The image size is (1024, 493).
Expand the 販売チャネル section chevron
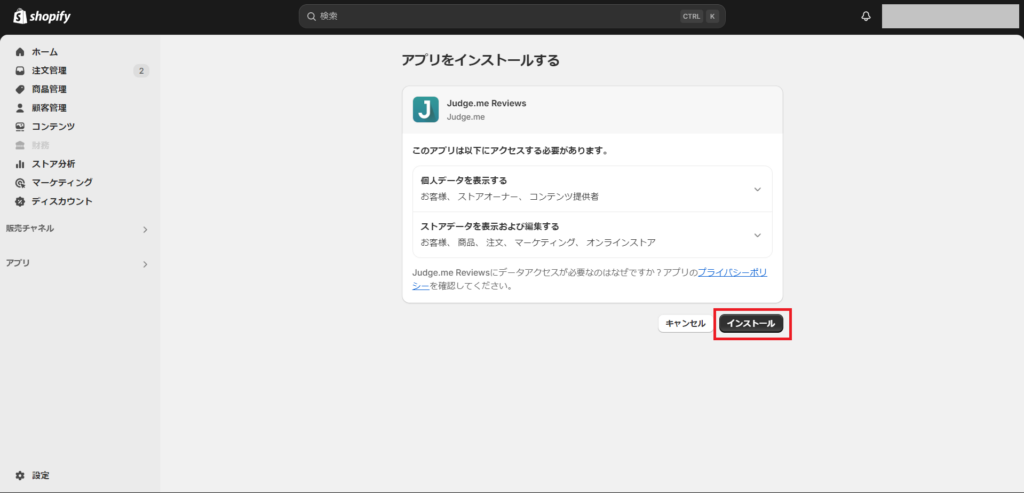(145, 229)
